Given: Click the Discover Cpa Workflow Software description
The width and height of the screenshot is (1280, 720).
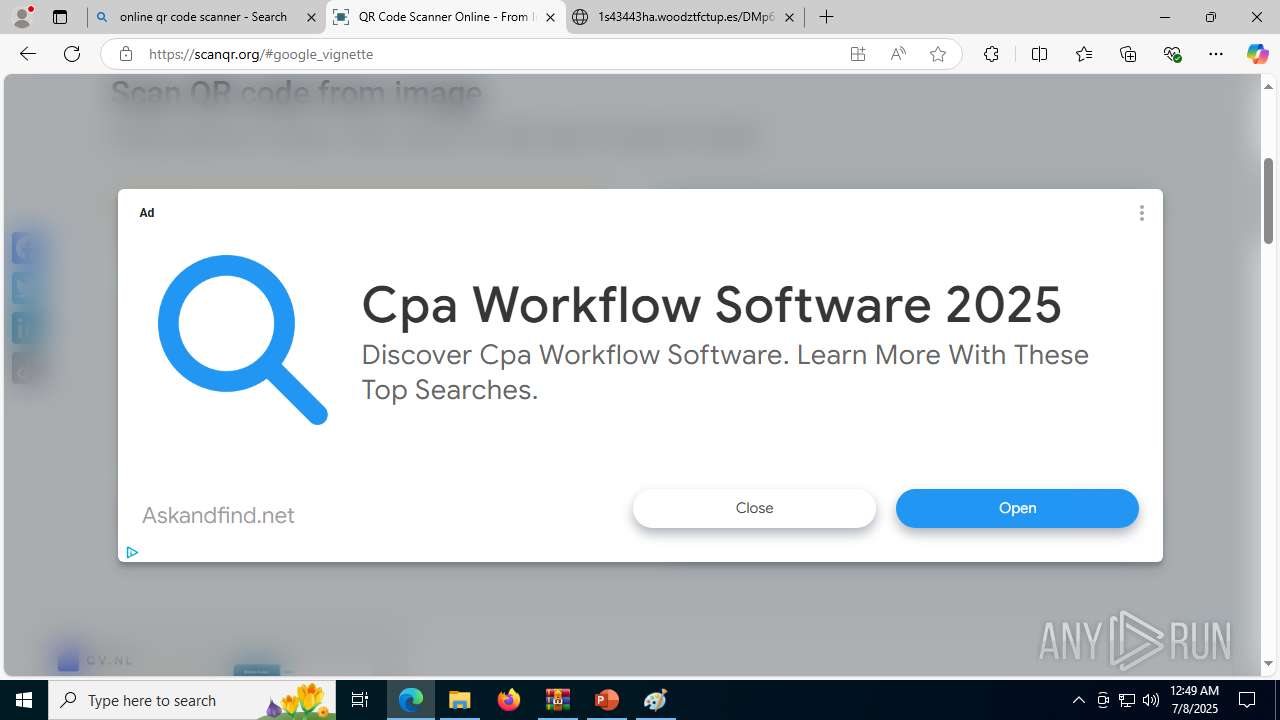Looking at the screenshot, I should [725, 372].
